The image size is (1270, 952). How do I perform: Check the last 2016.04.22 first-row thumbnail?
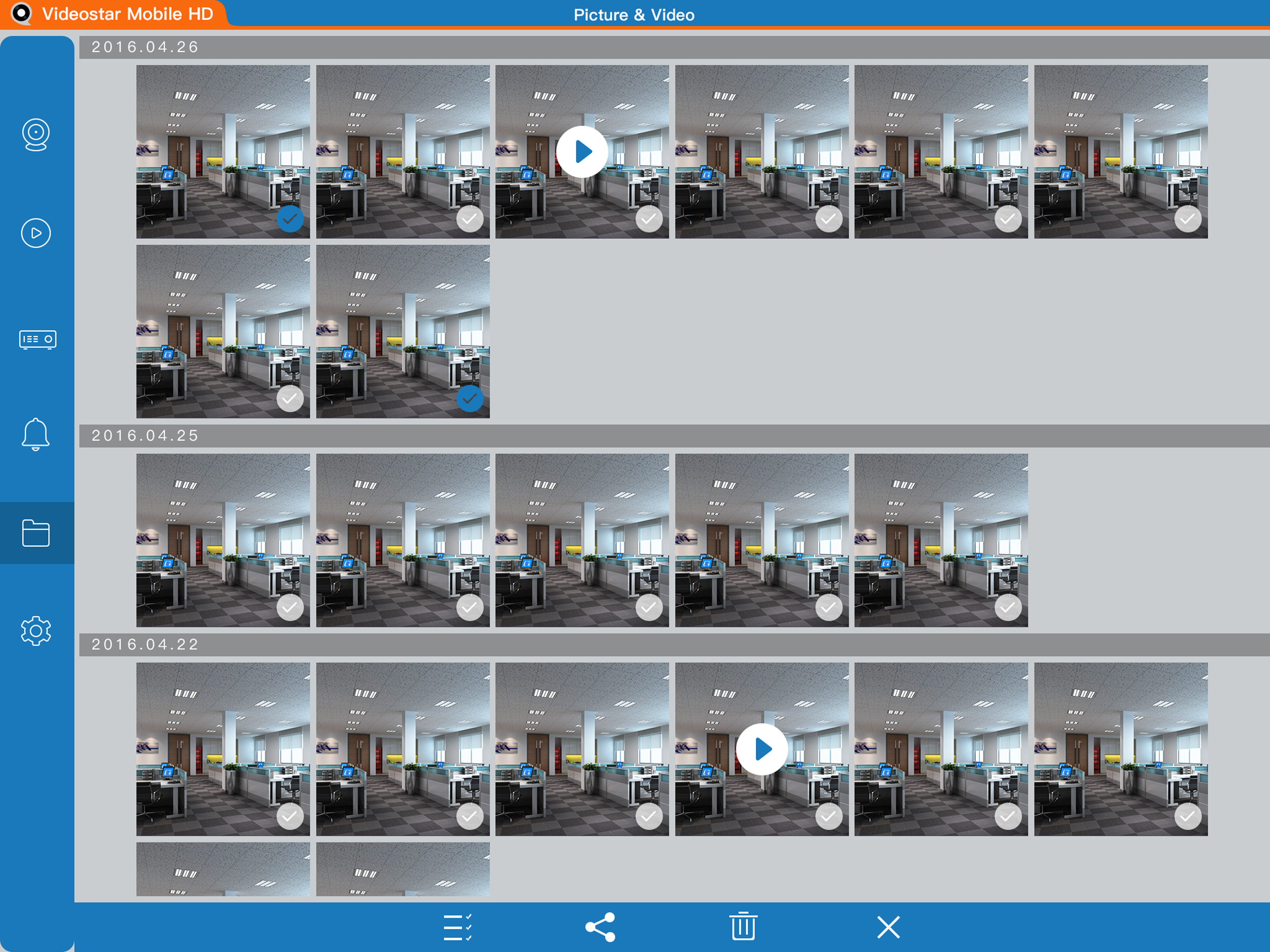coord(1187,816)
